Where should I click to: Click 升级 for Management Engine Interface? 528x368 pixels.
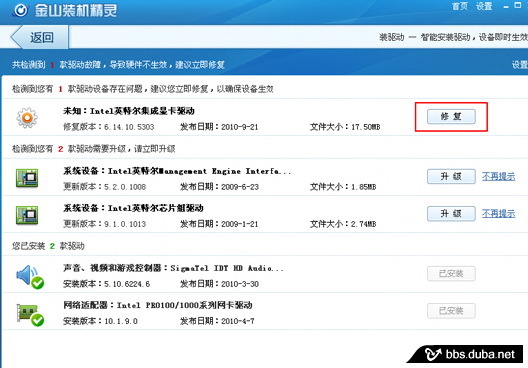pyautogui.click(x=451, y=176)
